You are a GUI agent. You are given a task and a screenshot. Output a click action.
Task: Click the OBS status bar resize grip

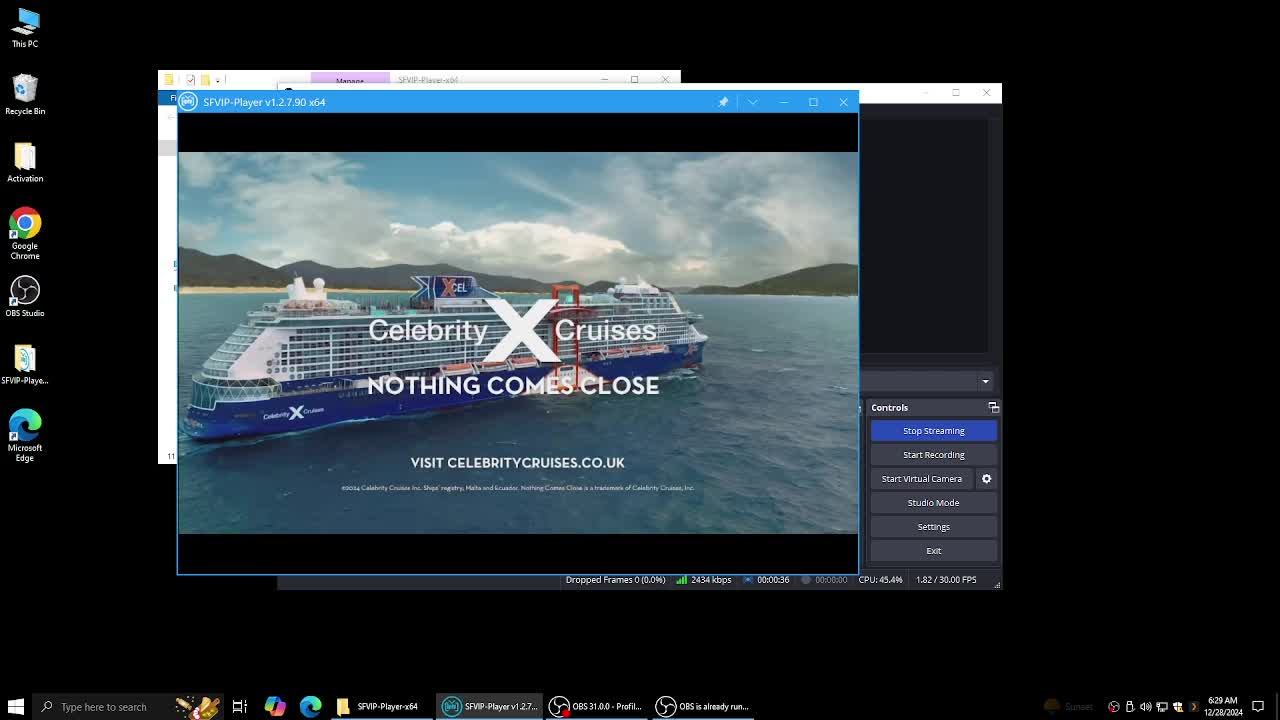(x=996, y=584)
